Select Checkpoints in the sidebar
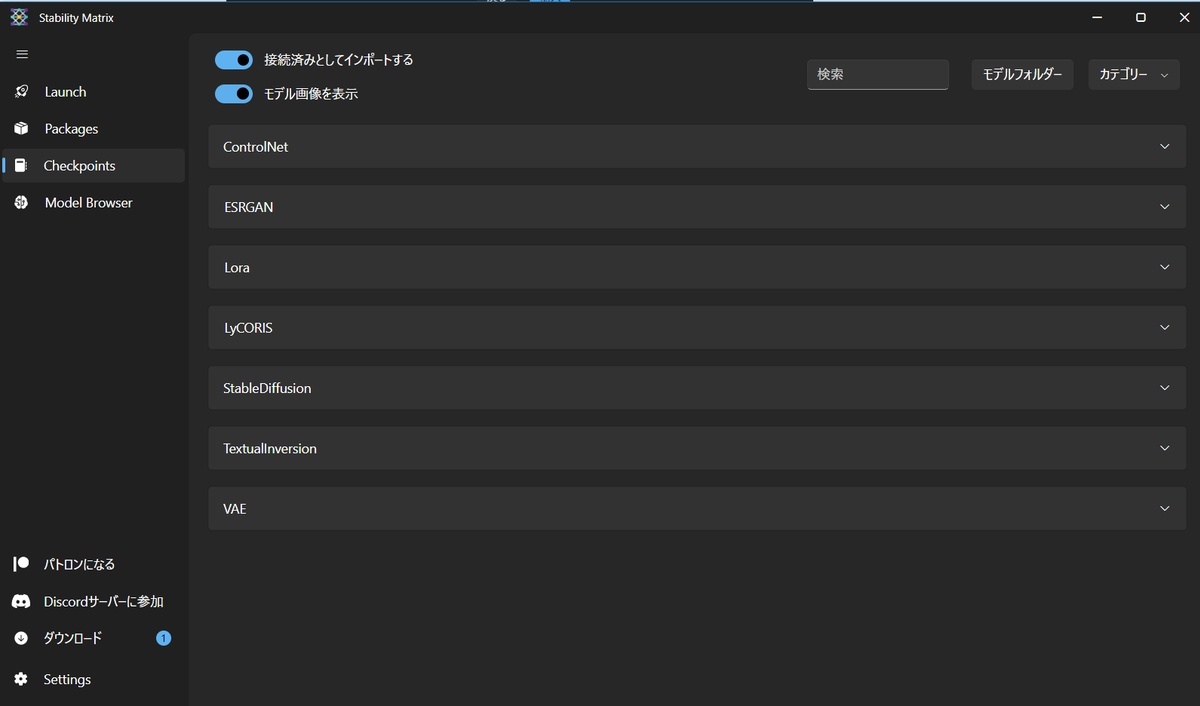 pyautogui.click(x=93, y=165)
